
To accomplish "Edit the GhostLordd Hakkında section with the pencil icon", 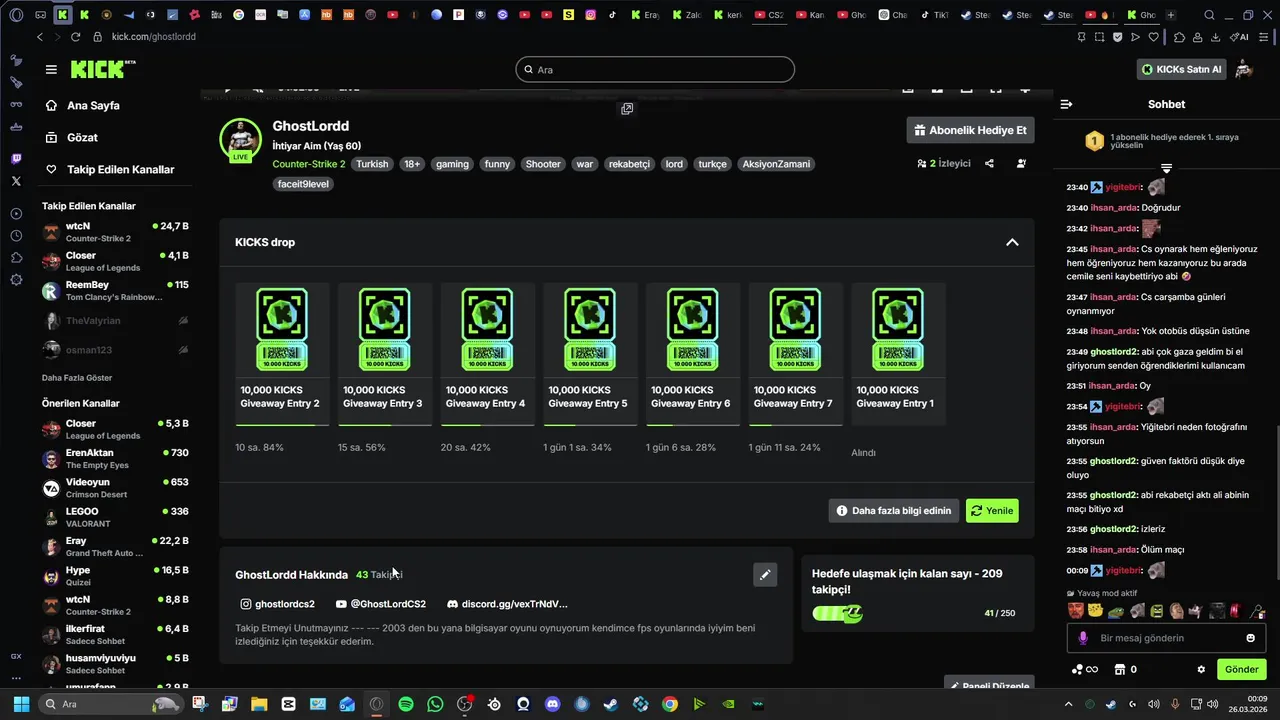I will pyautogui.click(x=765, y=574).
